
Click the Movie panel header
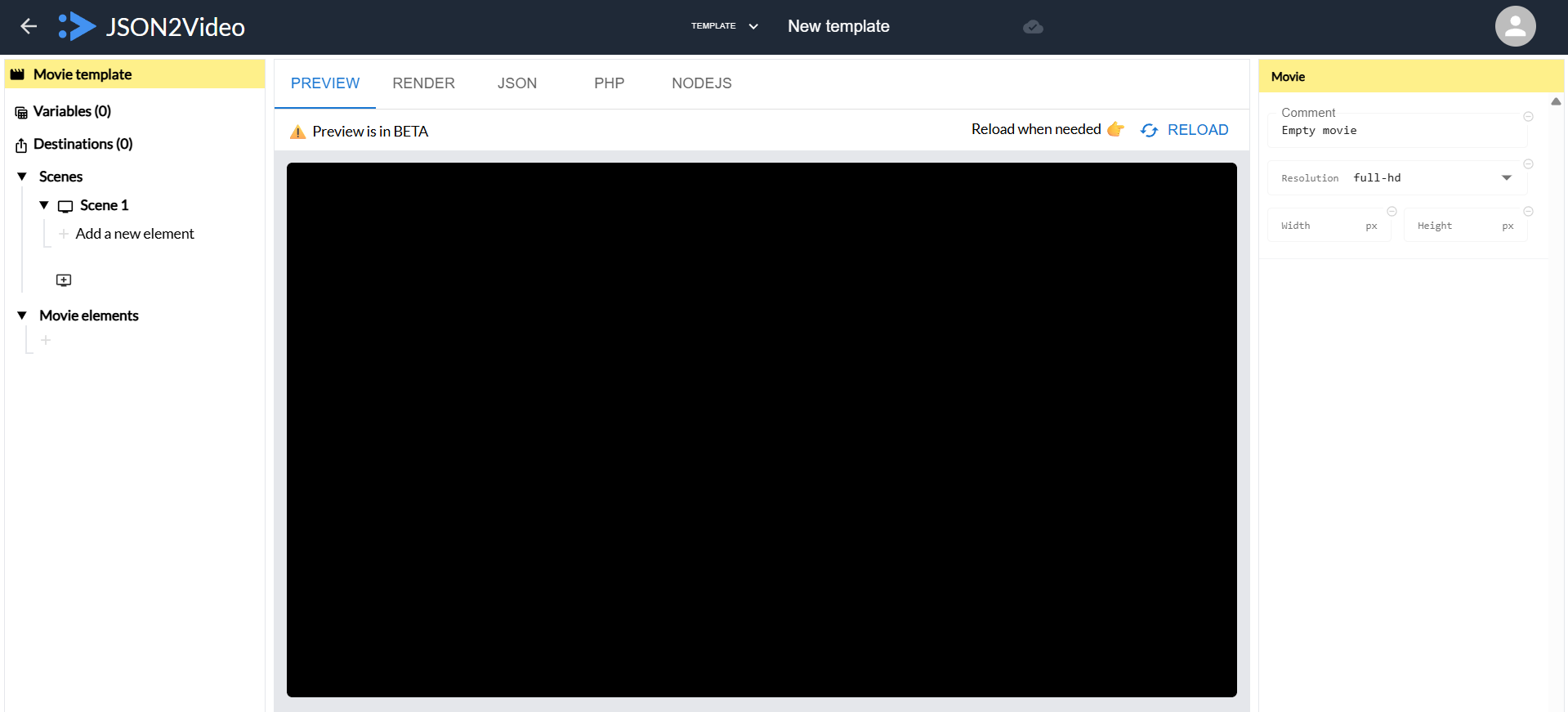point(1411,76)
